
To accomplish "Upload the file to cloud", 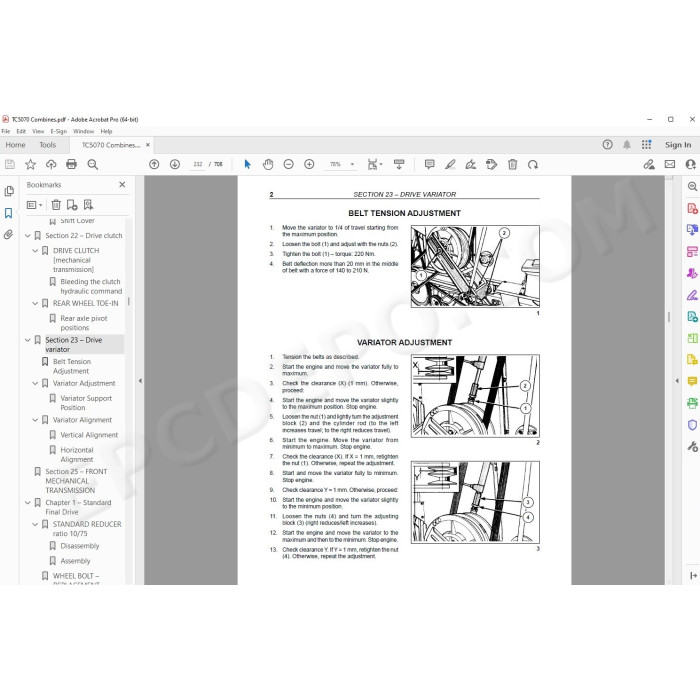I will pyautogui.click(x=51, y=164).
